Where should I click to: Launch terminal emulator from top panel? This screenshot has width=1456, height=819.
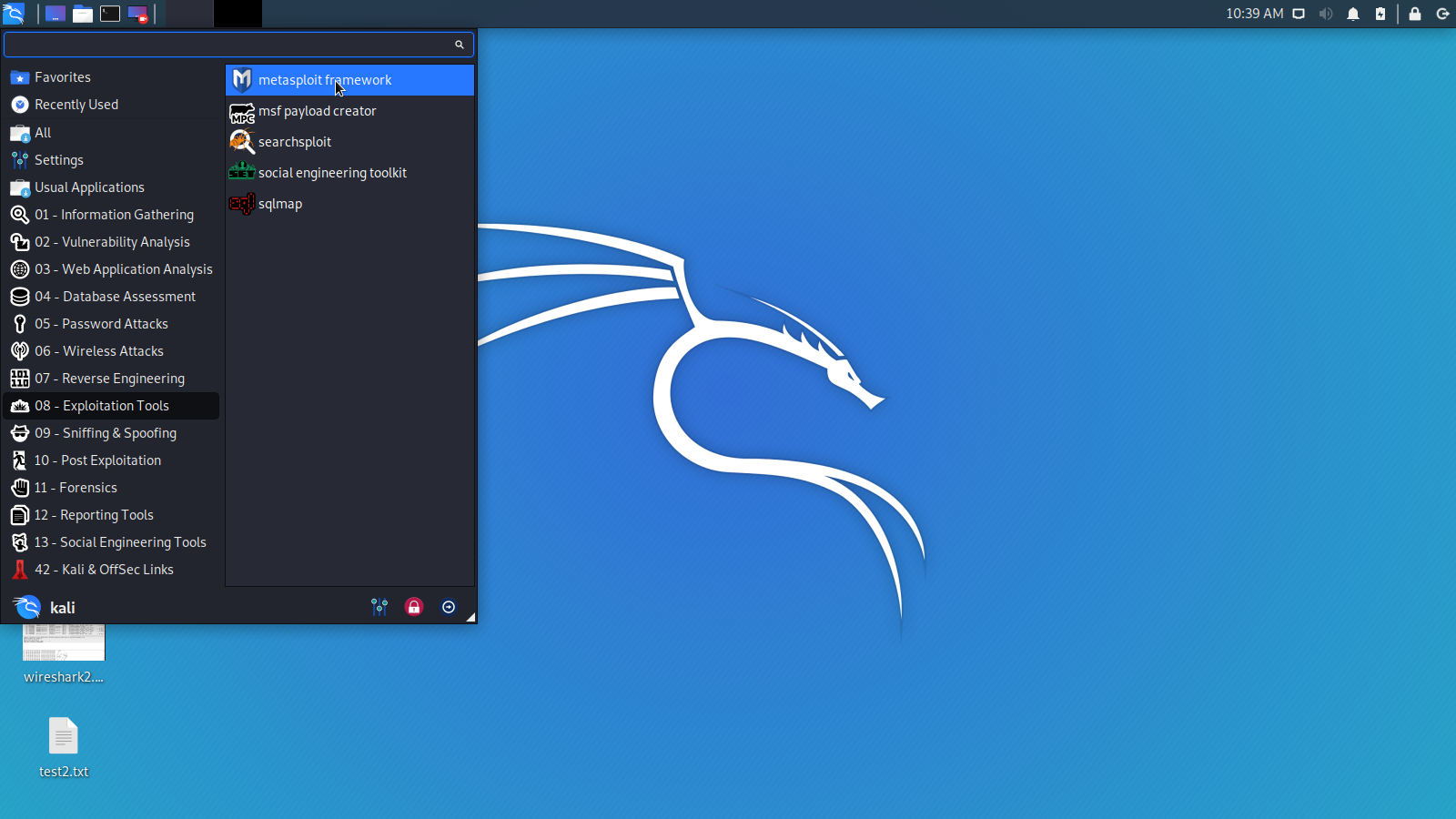point(110,14)
